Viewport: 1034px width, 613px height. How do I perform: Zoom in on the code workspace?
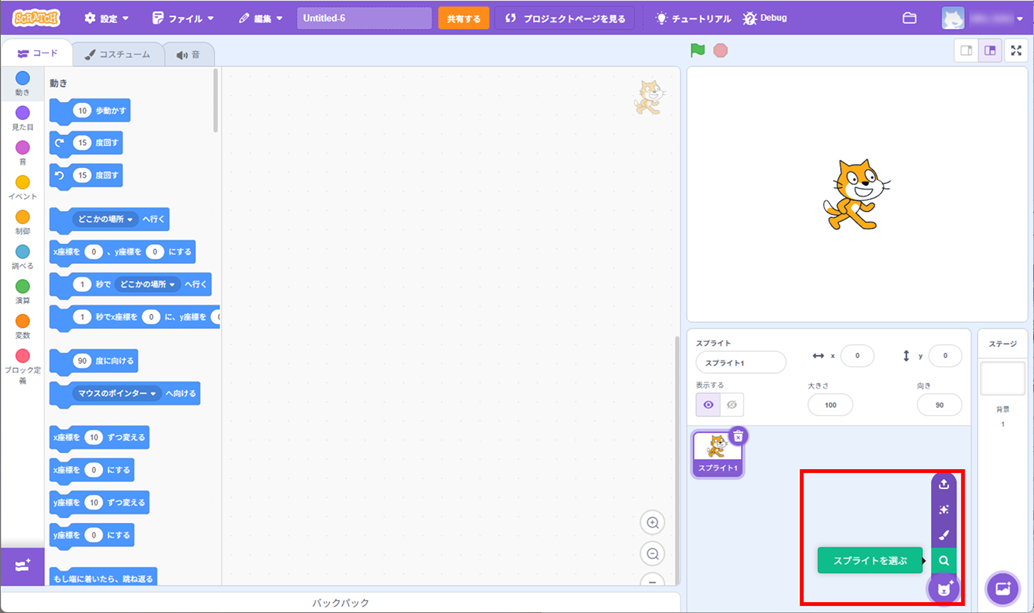653,523
